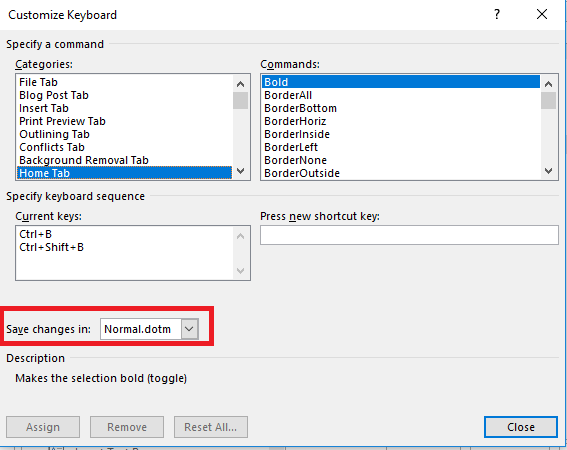
Task: Choose BorderOutside in Commands list
Action: tap(302, 173)
